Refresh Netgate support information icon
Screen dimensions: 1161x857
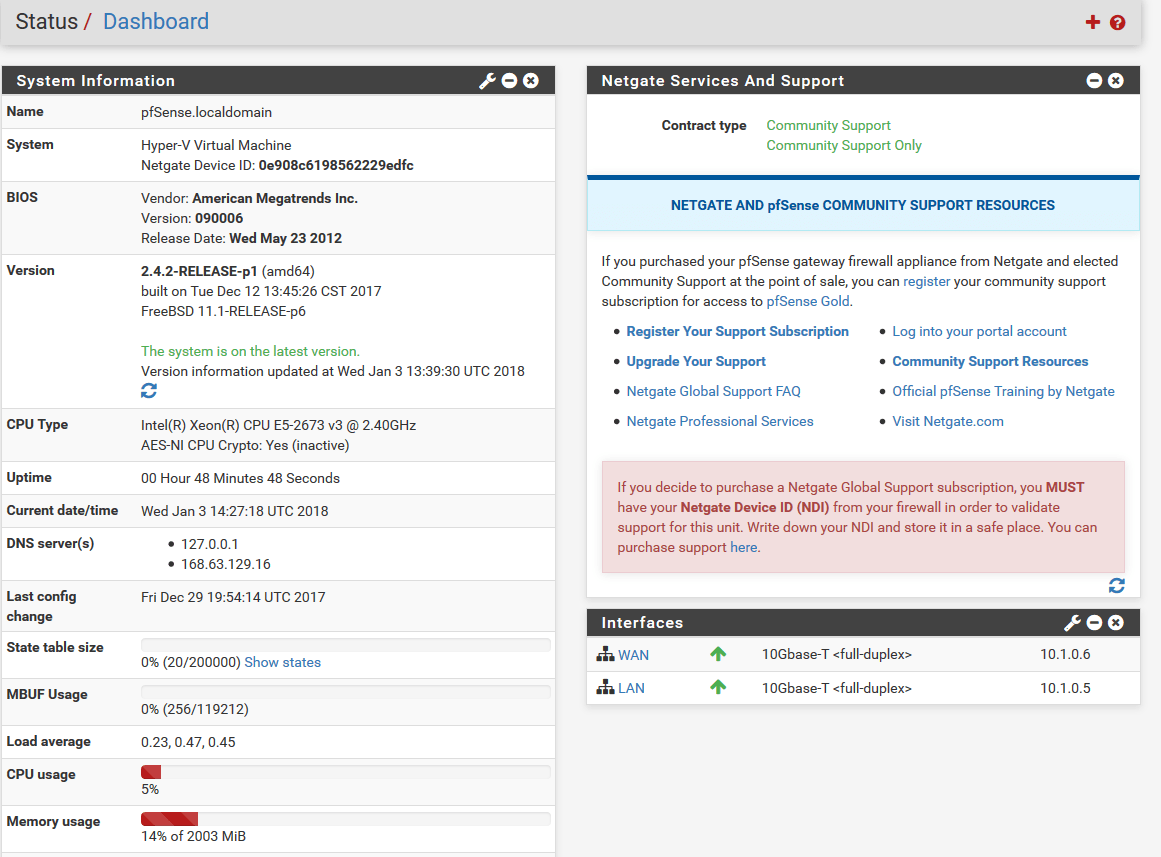point(1117,586)
